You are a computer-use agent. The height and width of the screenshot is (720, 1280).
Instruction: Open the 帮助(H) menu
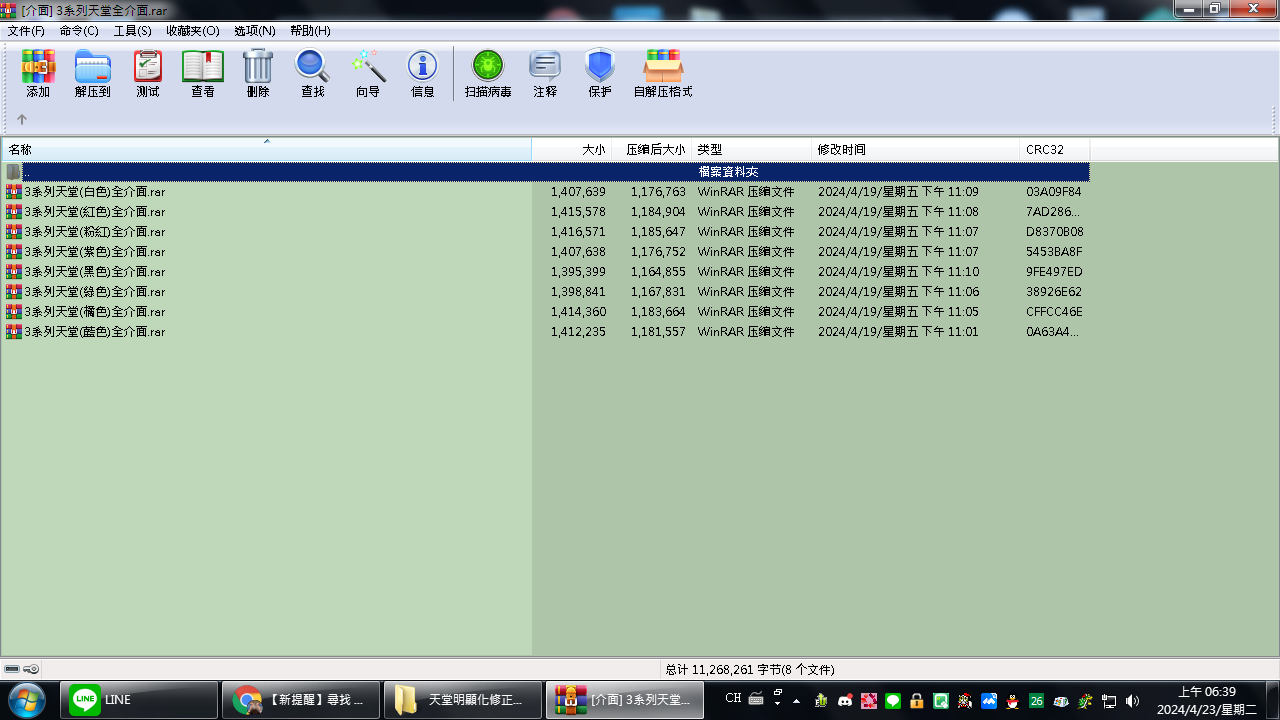pyautogui.click(x=310, y=31)
